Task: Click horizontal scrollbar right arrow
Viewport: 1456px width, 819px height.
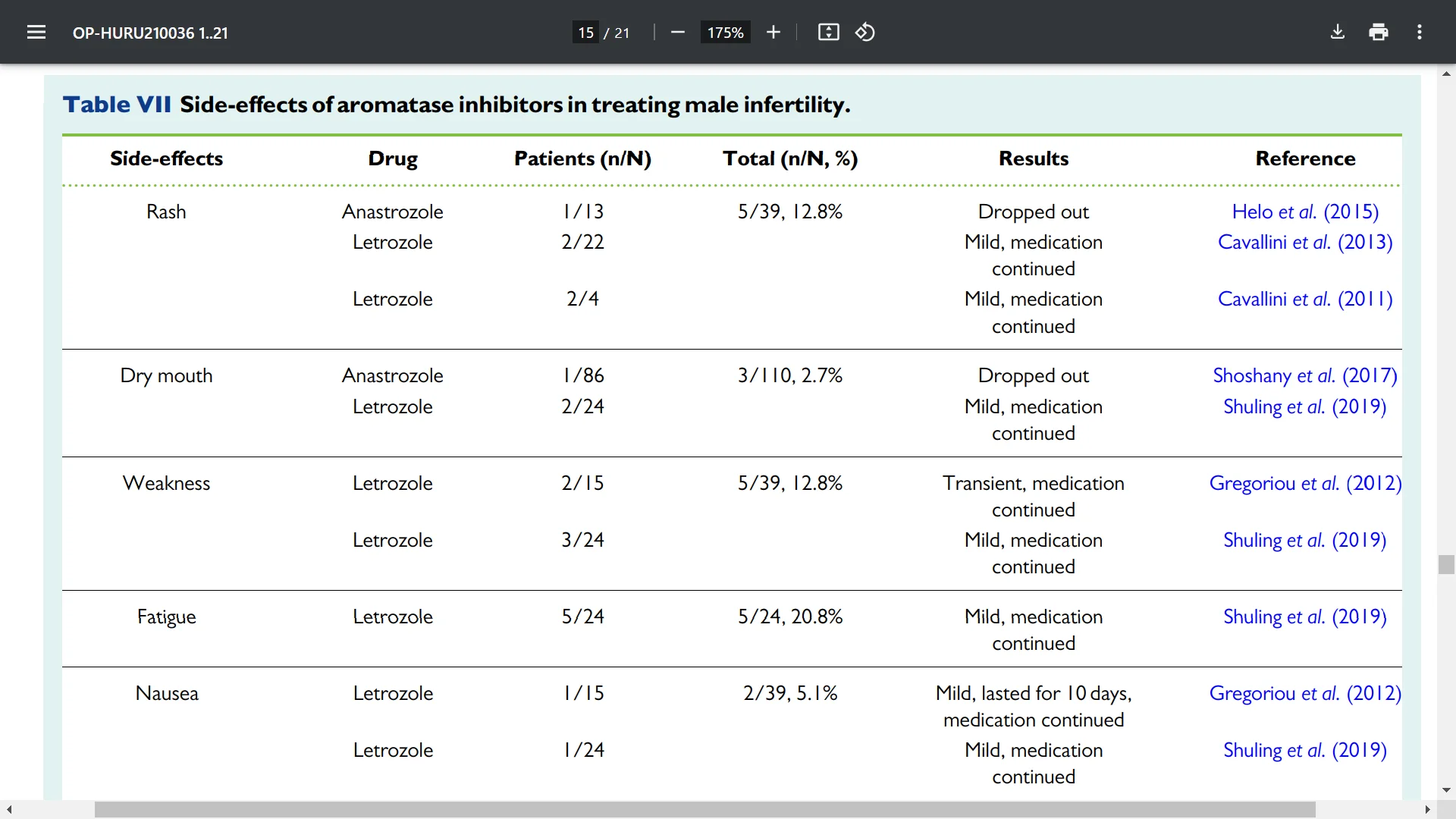Action: (x=1427, y=810)
